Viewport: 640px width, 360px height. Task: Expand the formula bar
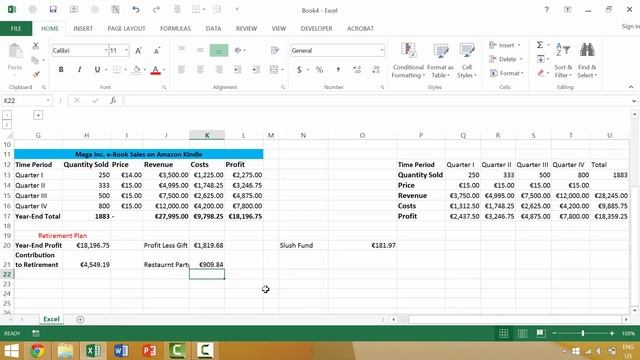point(633,101)
